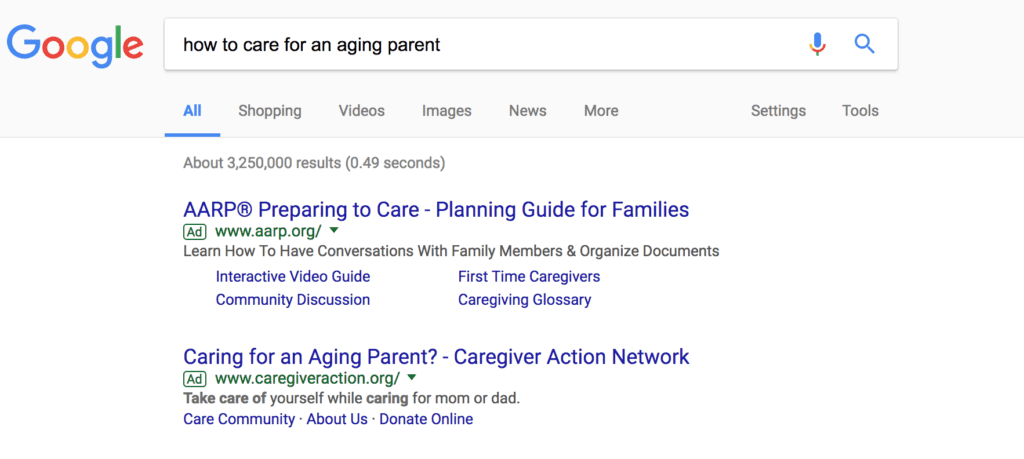
Task: Open the AARP Preparing to Care result
Action: (436, 210)
